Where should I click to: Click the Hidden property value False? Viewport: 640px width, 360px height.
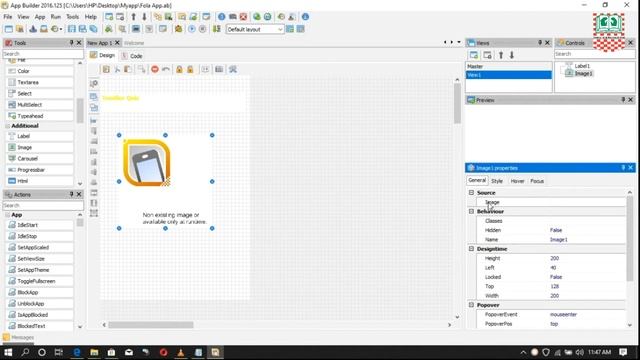(x=556, y=230)
